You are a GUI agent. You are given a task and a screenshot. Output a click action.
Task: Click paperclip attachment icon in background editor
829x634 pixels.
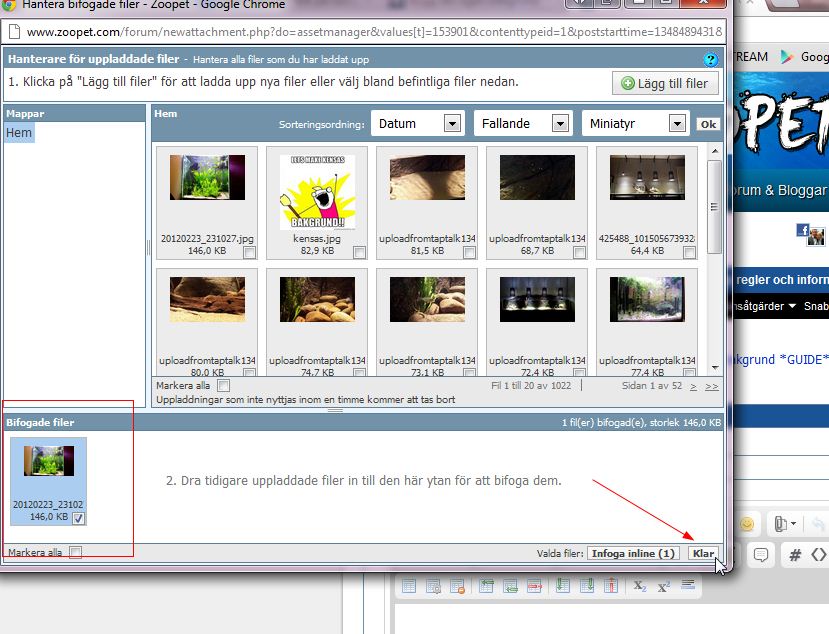[780, 523]
